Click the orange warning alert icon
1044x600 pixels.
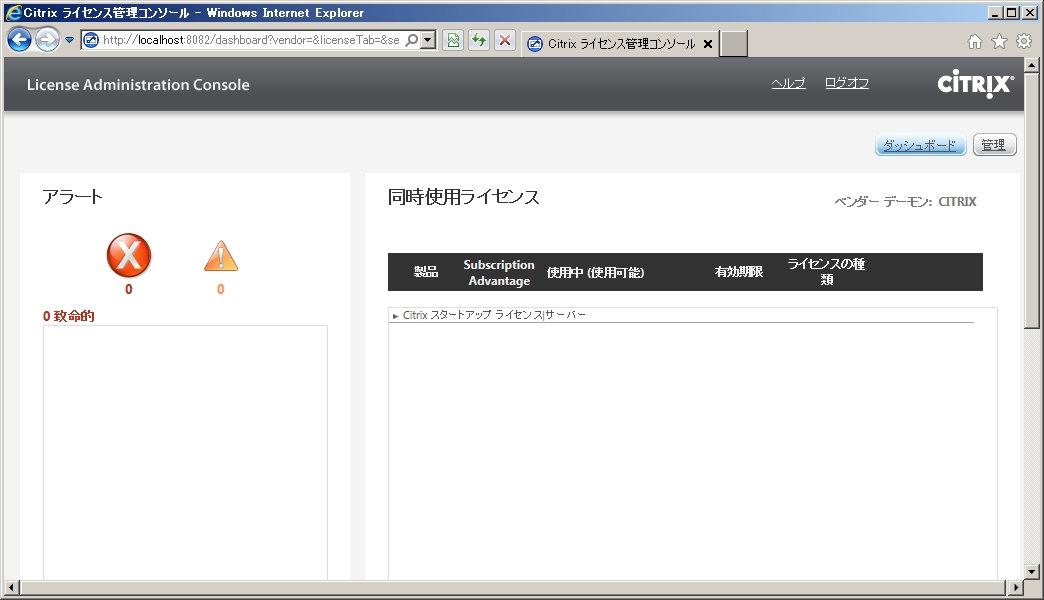[221, 257]
